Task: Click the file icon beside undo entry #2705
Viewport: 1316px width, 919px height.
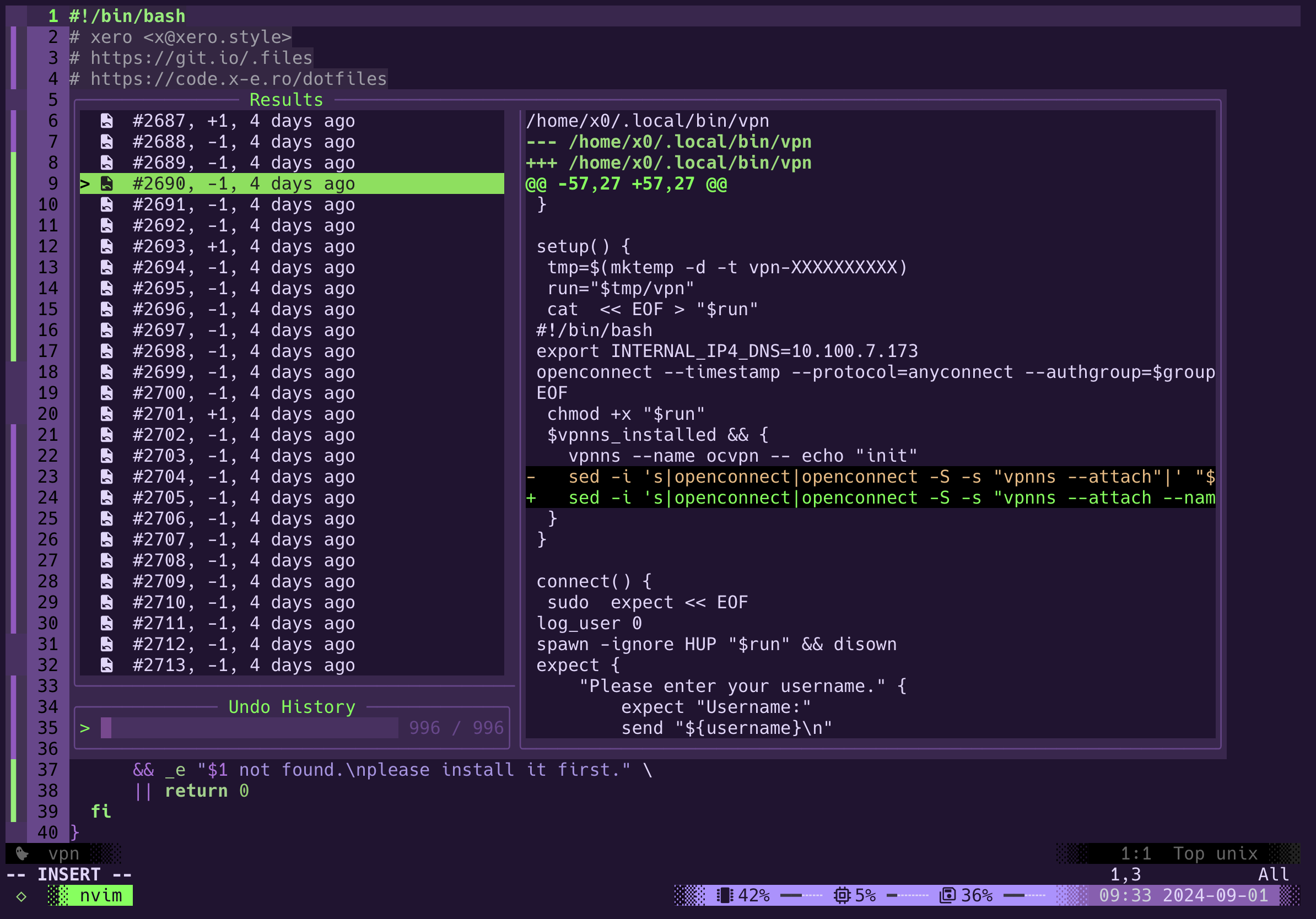Action: pyautogui.click(x=106, y=498)
